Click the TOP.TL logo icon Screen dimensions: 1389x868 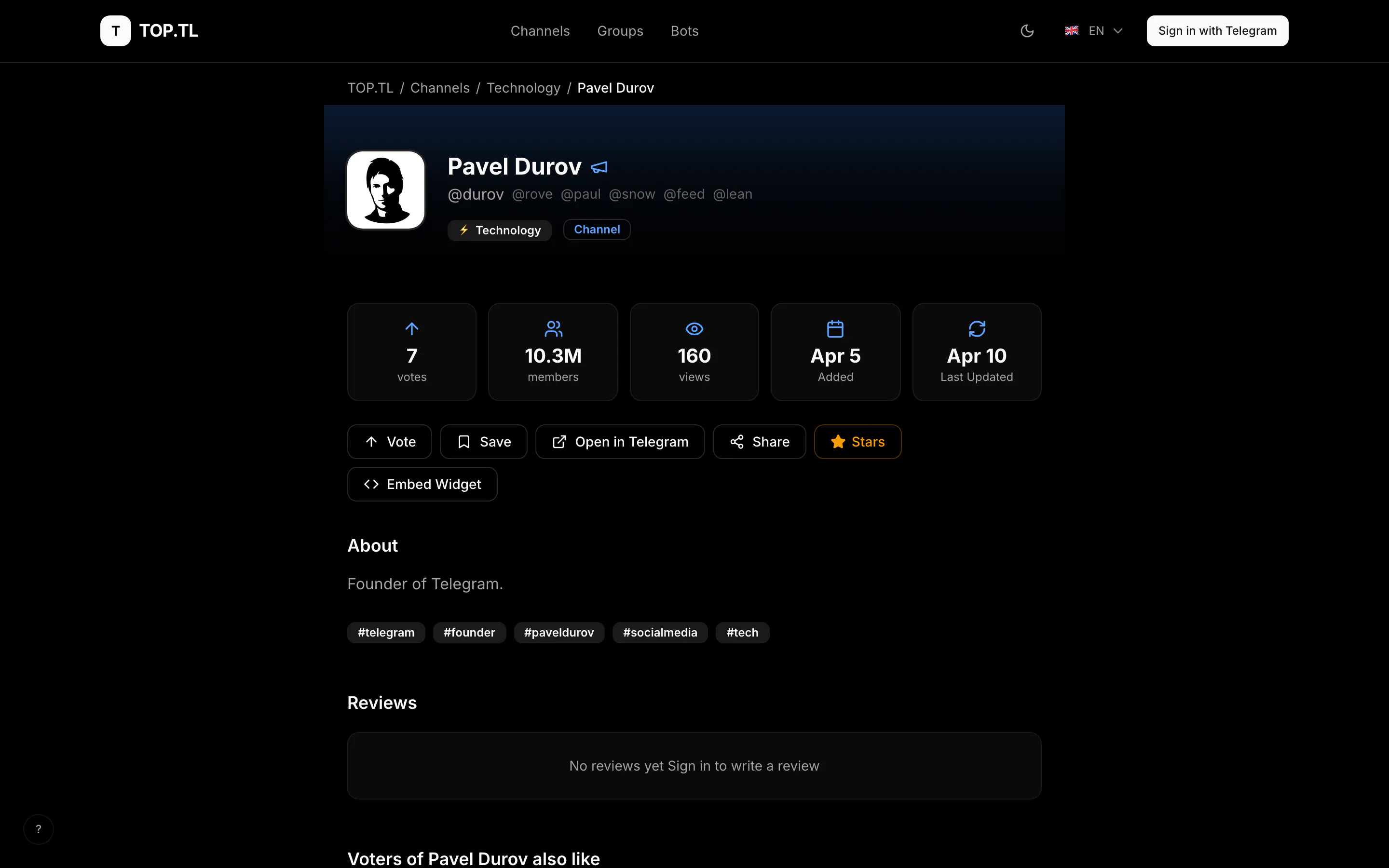(115, 31)
